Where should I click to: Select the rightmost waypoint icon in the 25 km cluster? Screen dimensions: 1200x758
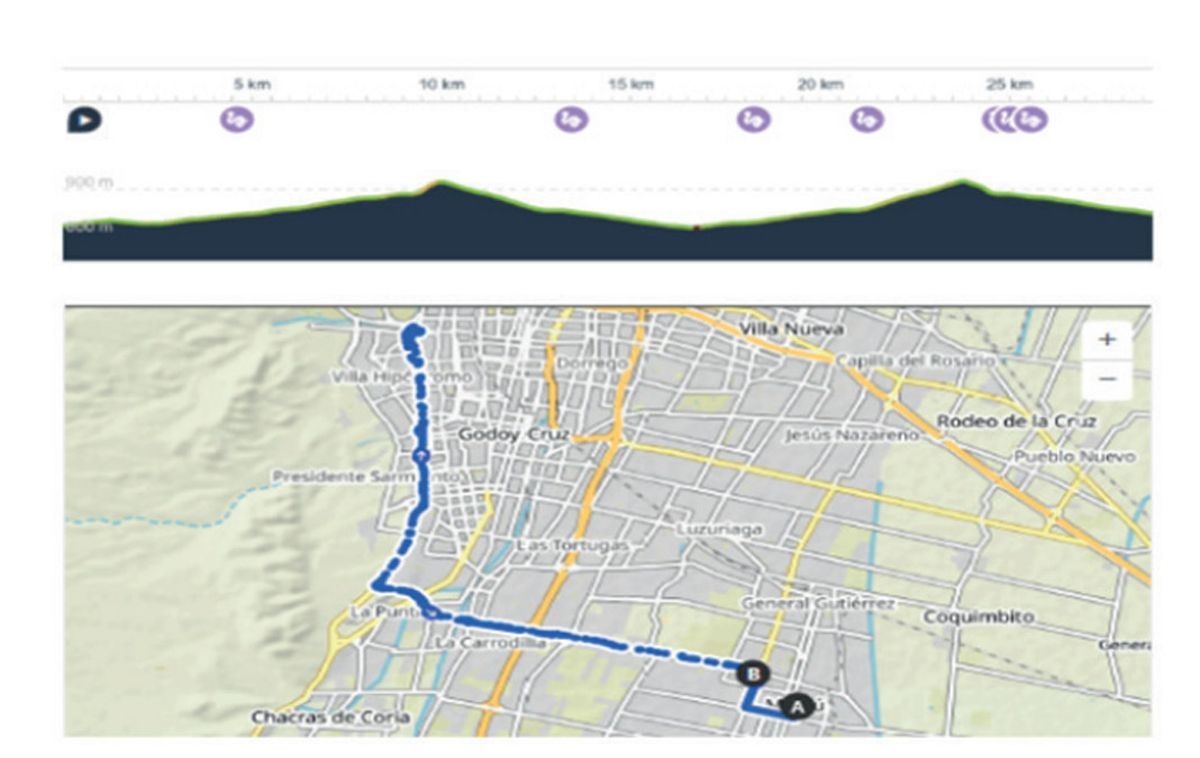[x=1031, y=120]
